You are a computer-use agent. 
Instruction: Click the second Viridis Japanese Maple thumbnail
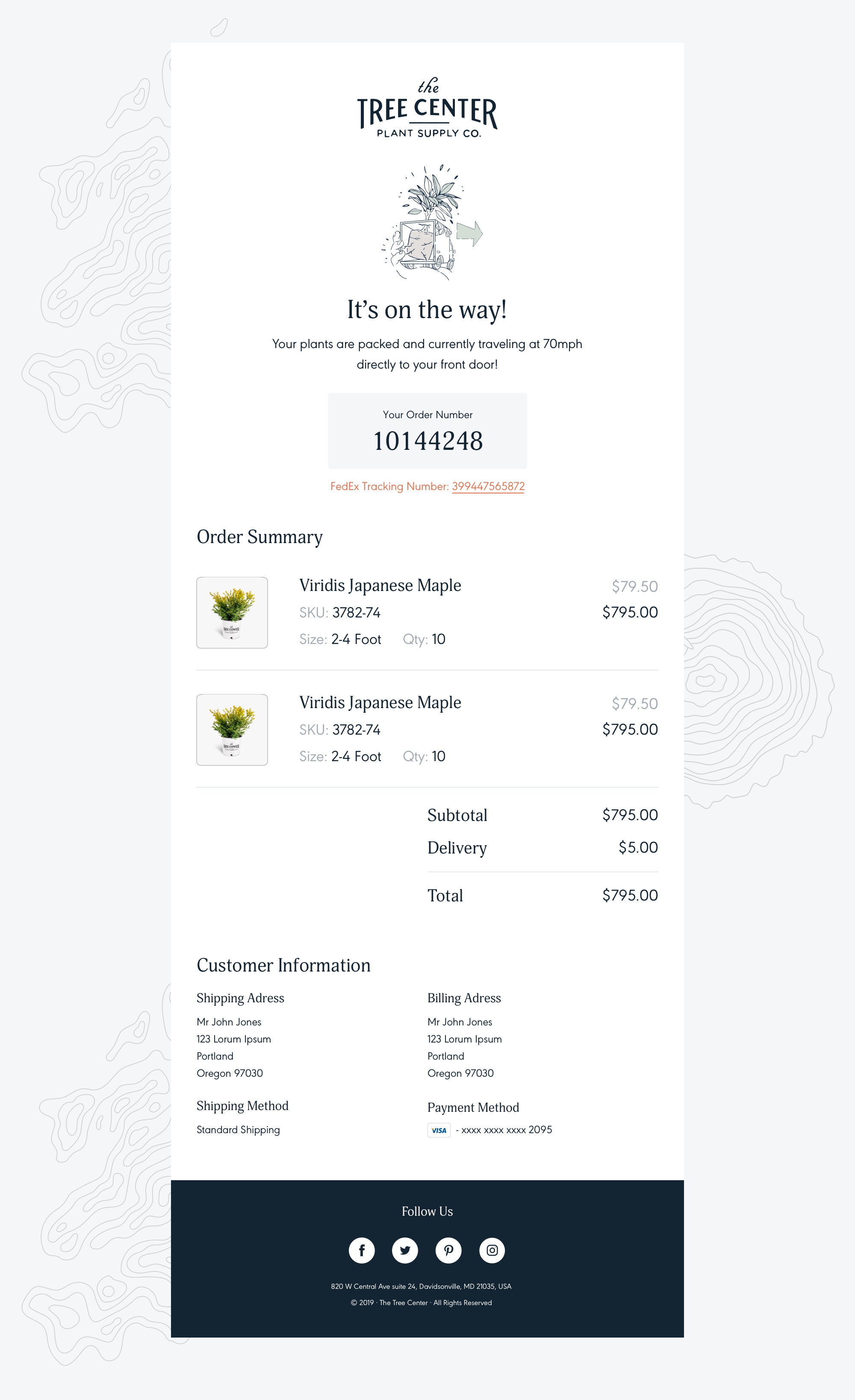pyautogui.click(x=232, y=730)
